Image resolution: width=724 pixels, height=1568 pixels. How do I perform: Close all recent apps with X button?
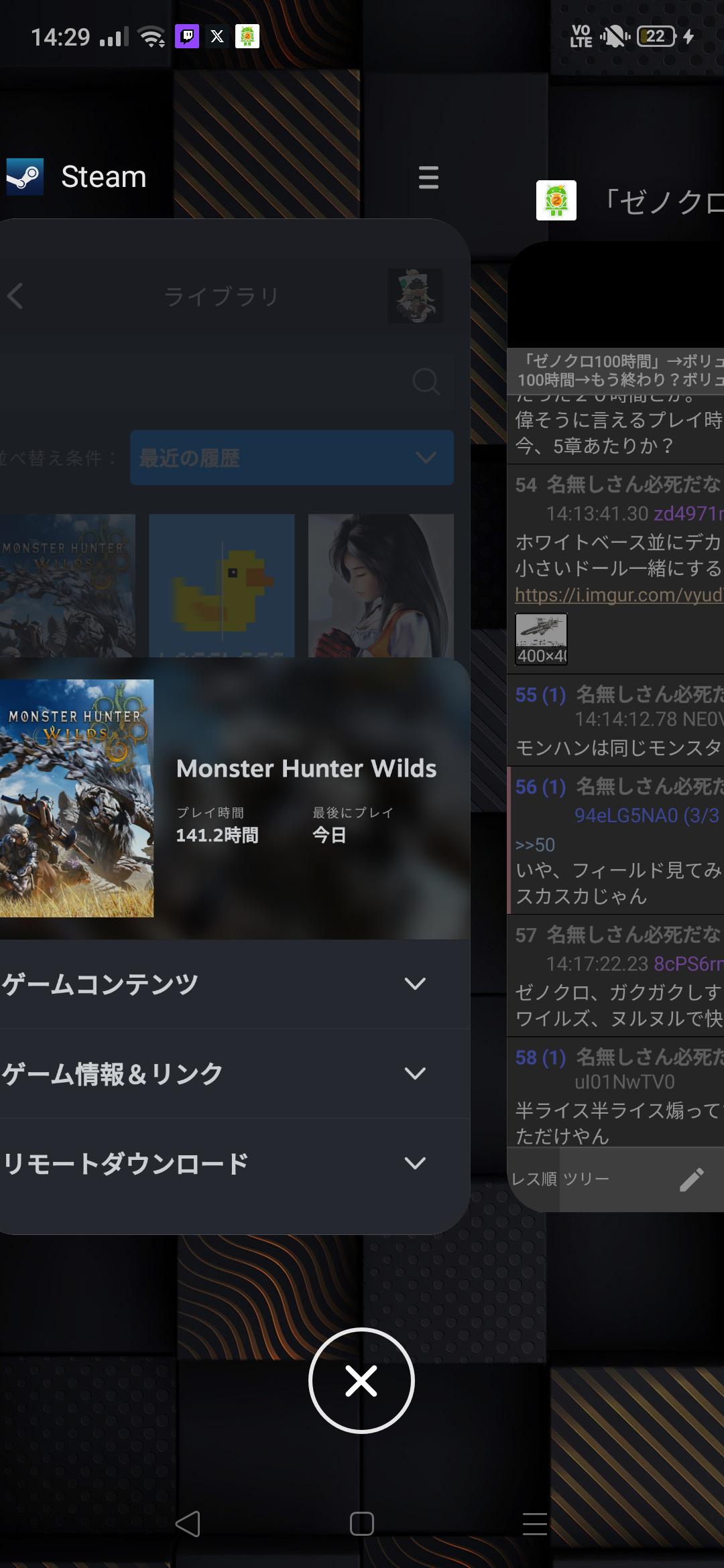pos(361,1380)
